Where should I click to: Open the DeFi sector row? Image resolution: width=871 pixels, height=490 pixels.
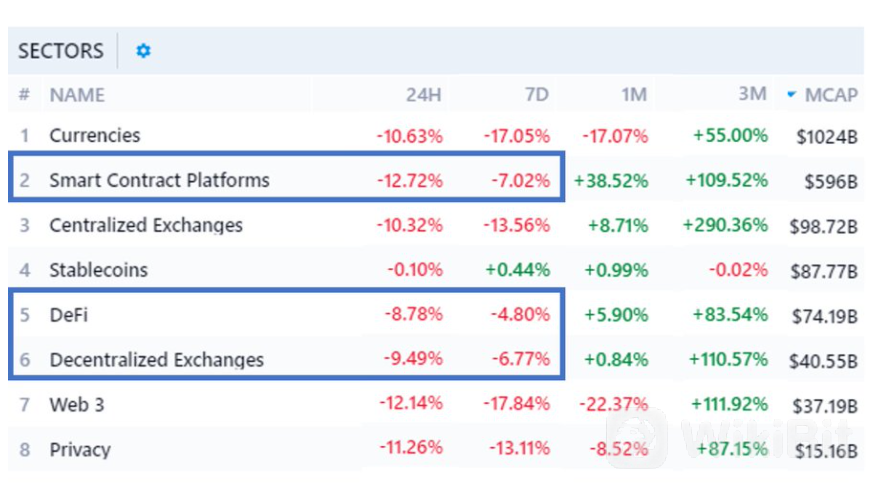click(69, 315)
